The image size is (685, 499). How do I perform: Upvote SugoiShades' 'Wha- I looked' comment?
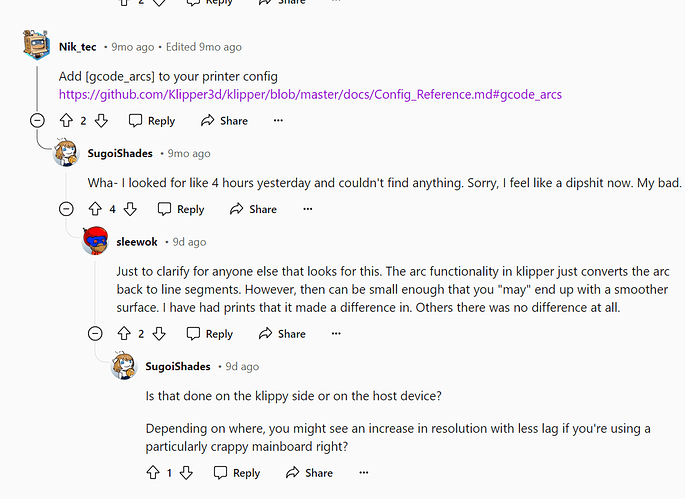click(x=96, y=209)
